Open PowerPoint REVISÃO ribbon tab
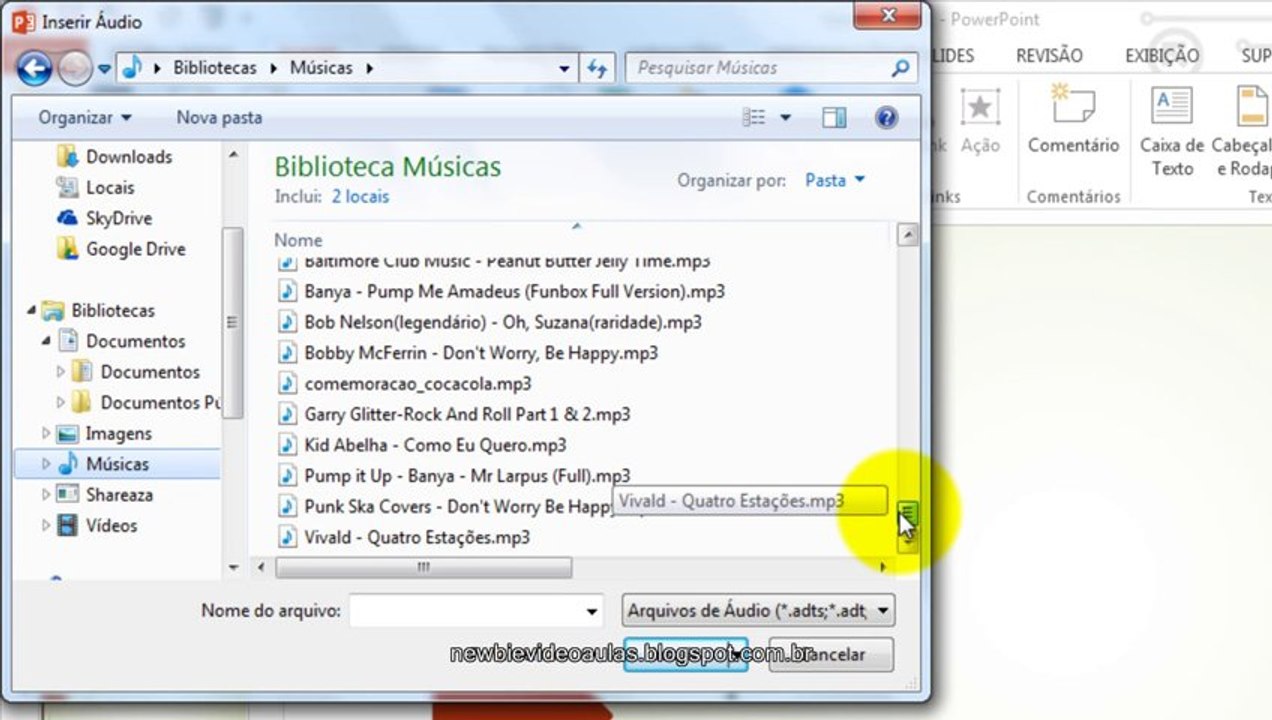This screenshot has width=1272, height=720. (x=1049, y=56)
